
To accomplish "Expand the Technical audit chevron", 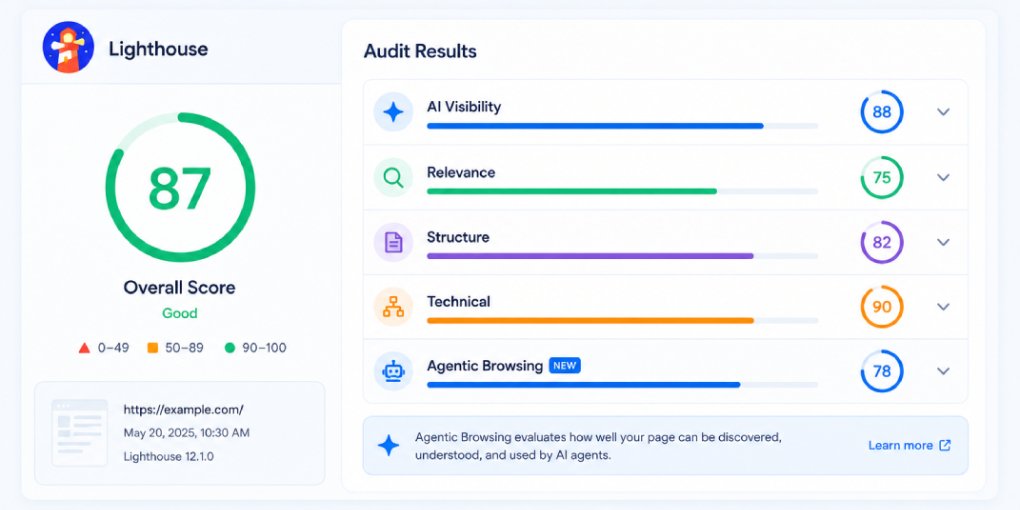I will [x=943, y=306].
